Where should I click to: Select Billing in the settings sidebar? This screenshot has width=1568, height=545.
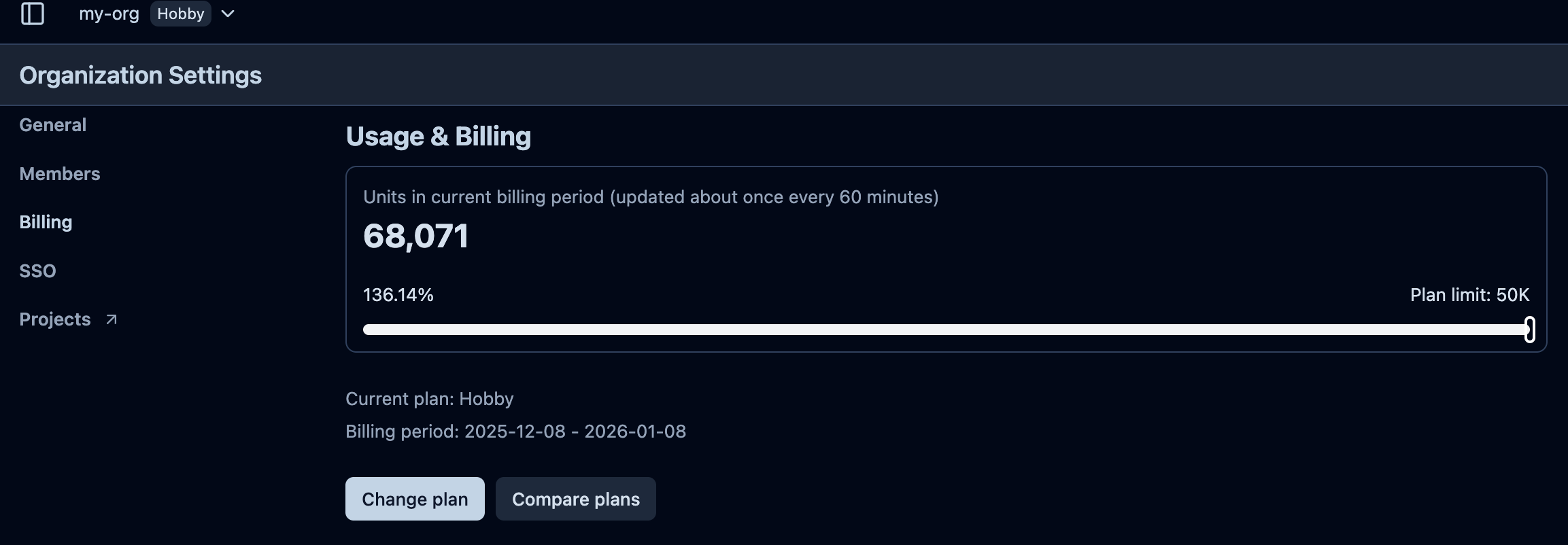[46, 222]
